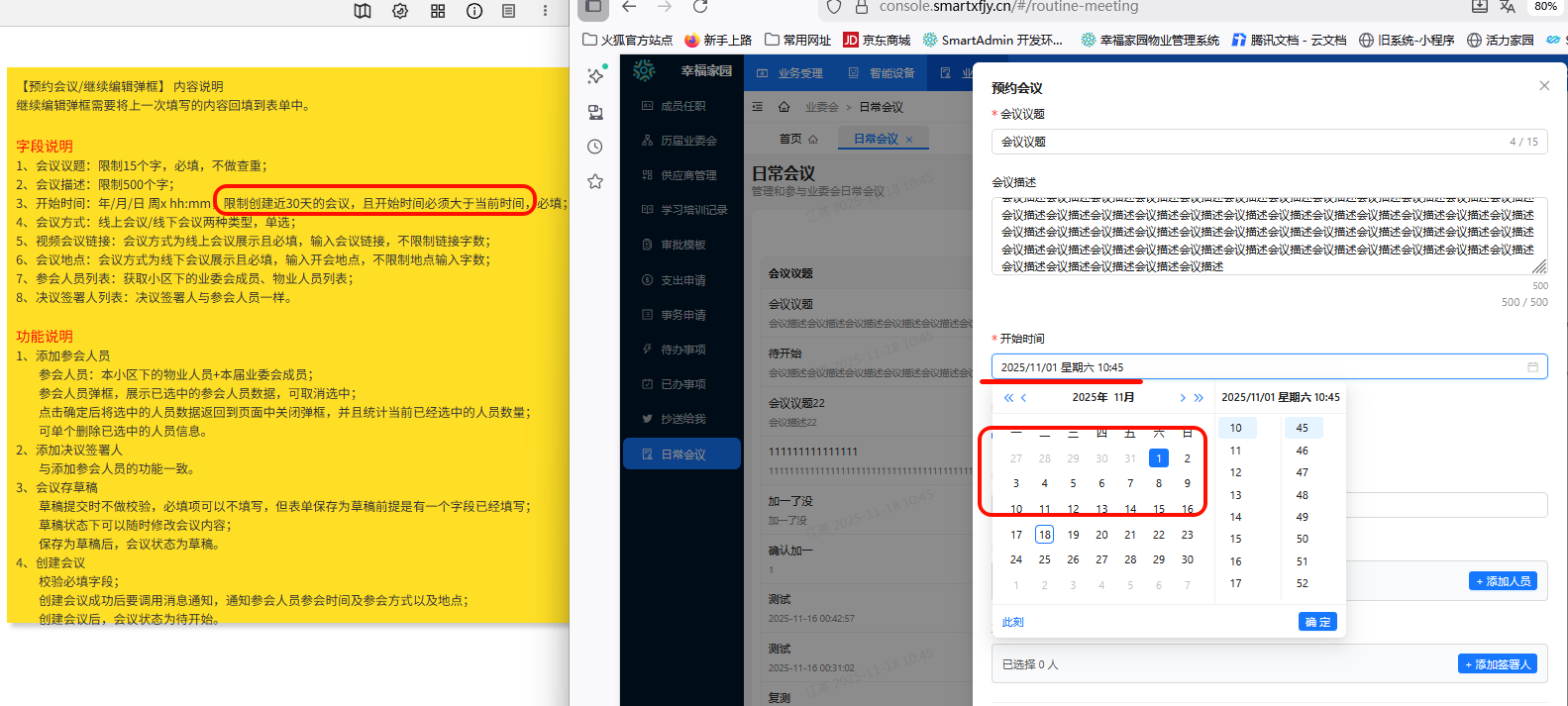Screen dimensions: 1568x706
Task: Select today's date 18 in the calendar
Action: pyautogui.click(x=1044, y=535)
